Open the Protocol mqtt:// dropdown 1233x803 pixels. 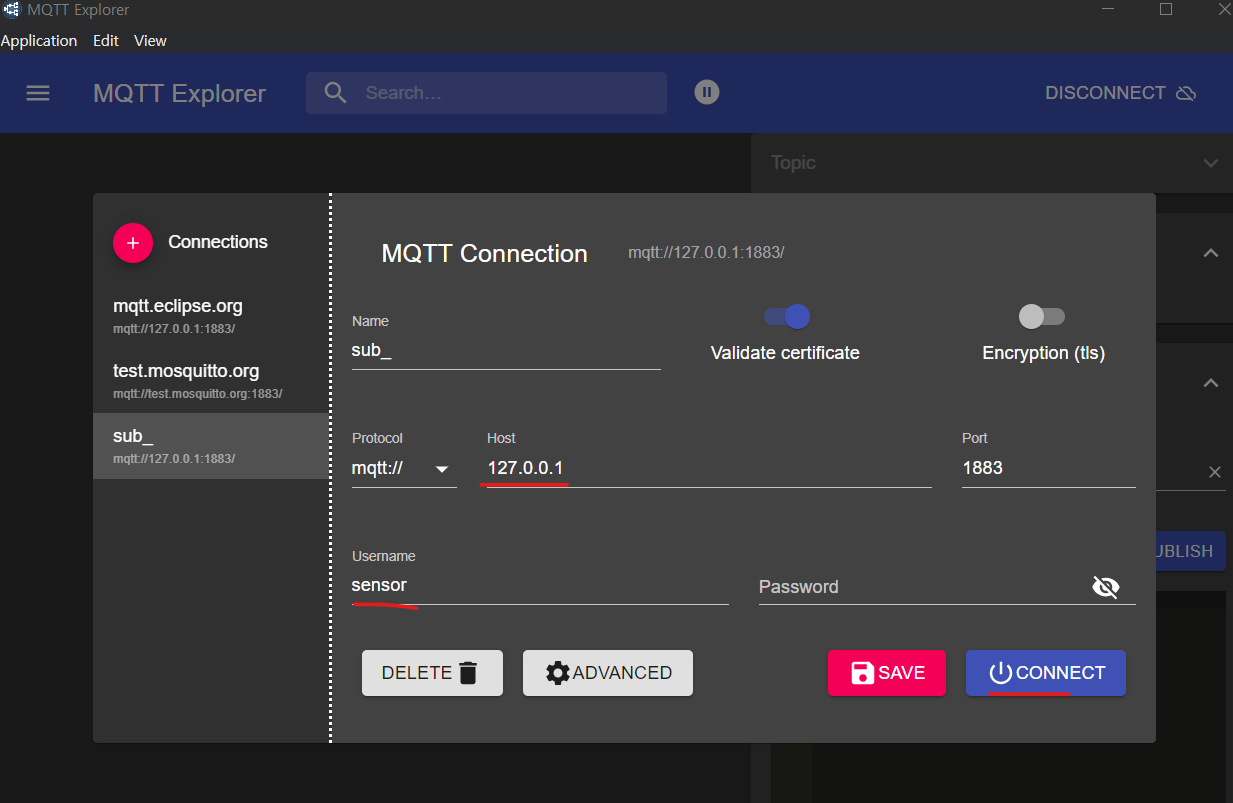click(404, 468)
